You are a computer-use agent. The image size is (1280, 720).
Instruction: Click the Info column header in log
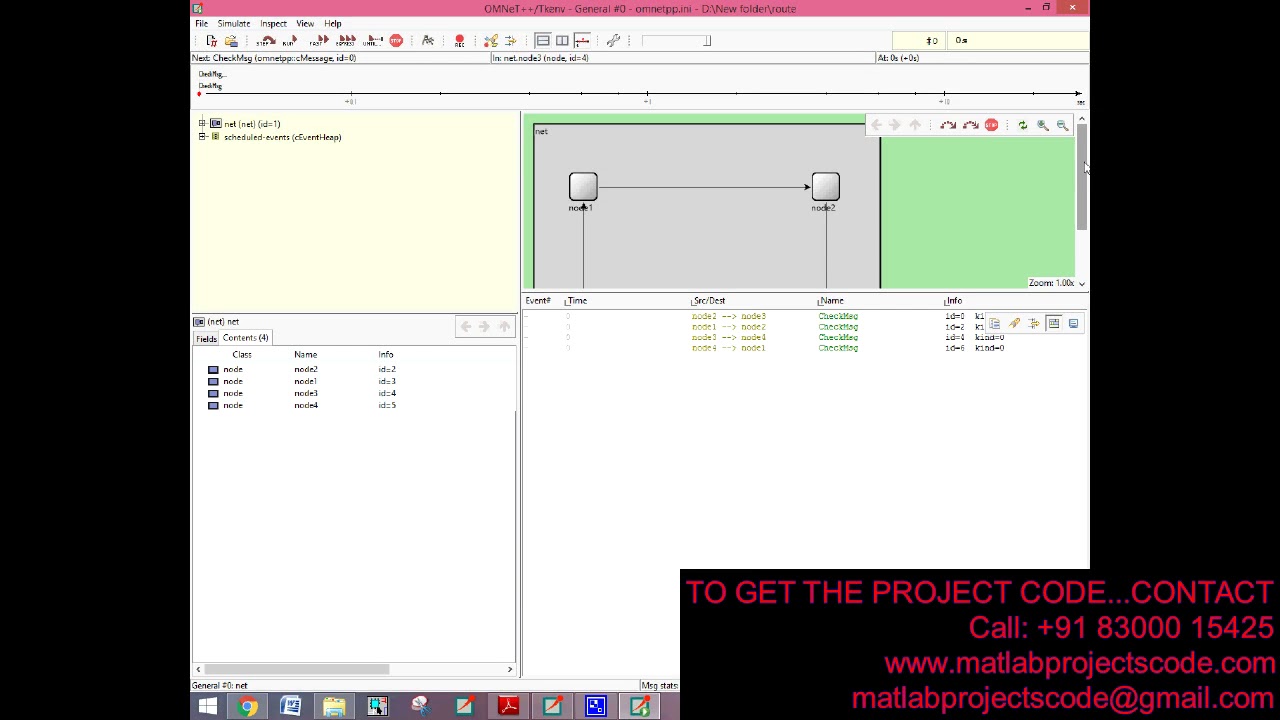[953, 301]
